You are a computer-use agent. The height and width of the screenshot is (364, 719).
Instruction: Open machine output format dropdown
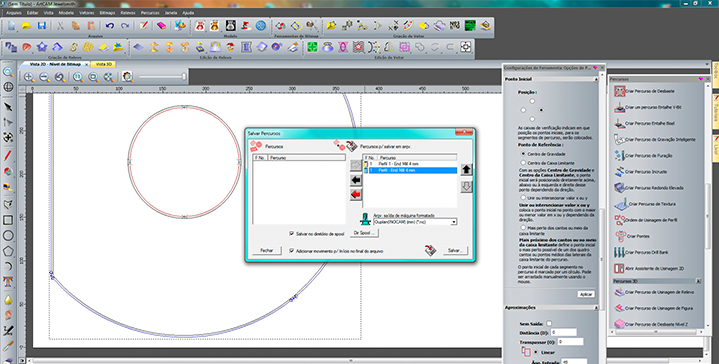454,222
